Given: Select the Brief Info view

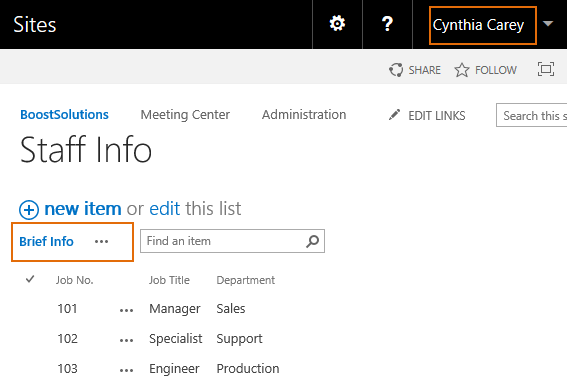Looking at the screenshot, I should point(46,242).
